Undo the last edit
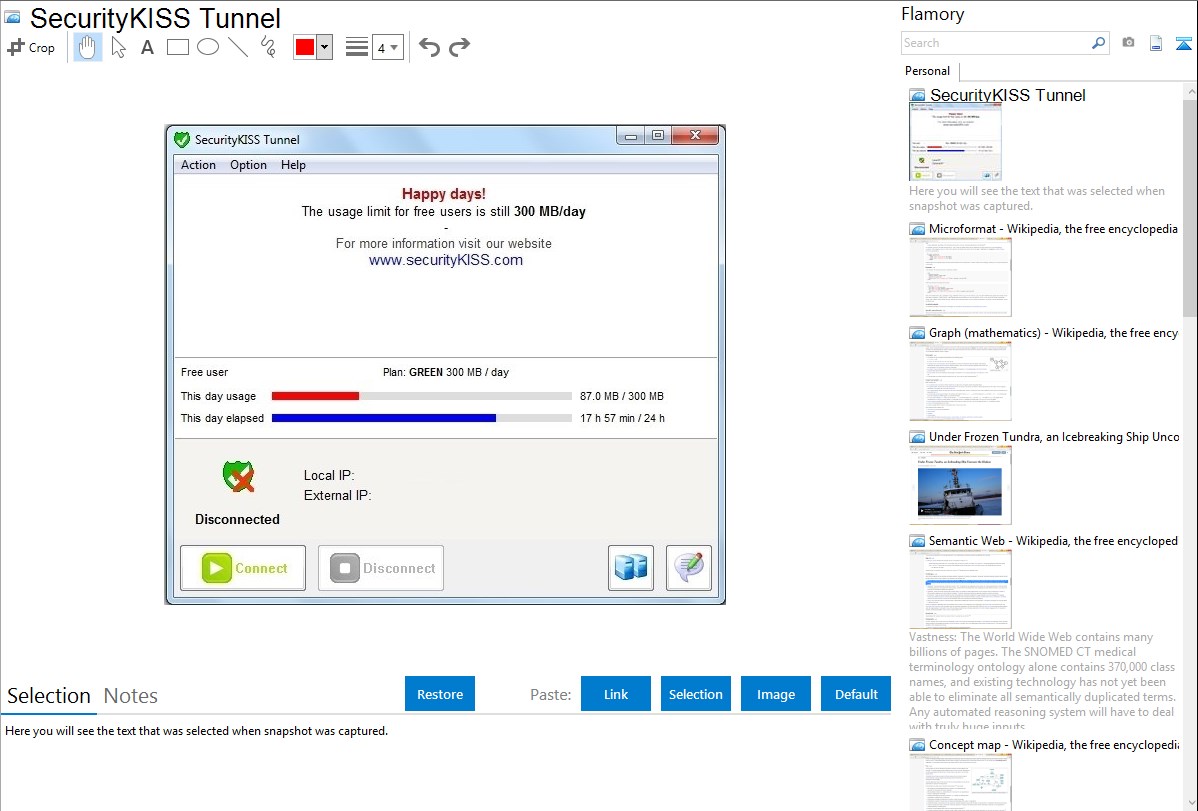 point(429,47)
